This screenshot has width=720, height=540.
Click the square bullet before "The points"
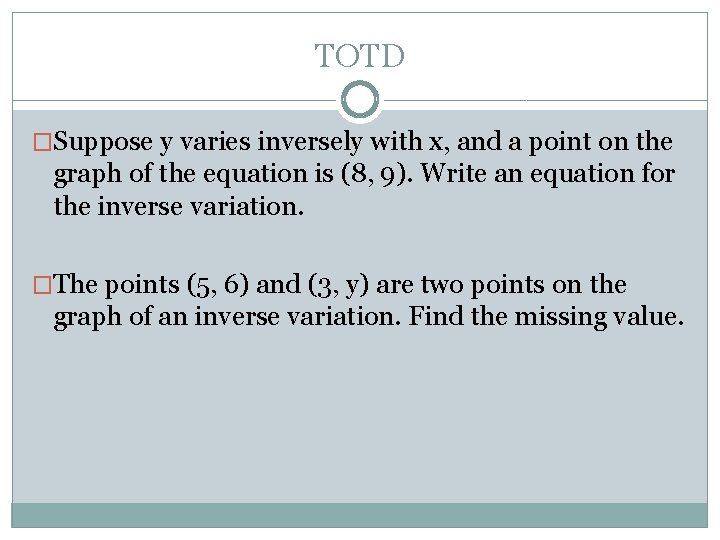coord(42,285)
